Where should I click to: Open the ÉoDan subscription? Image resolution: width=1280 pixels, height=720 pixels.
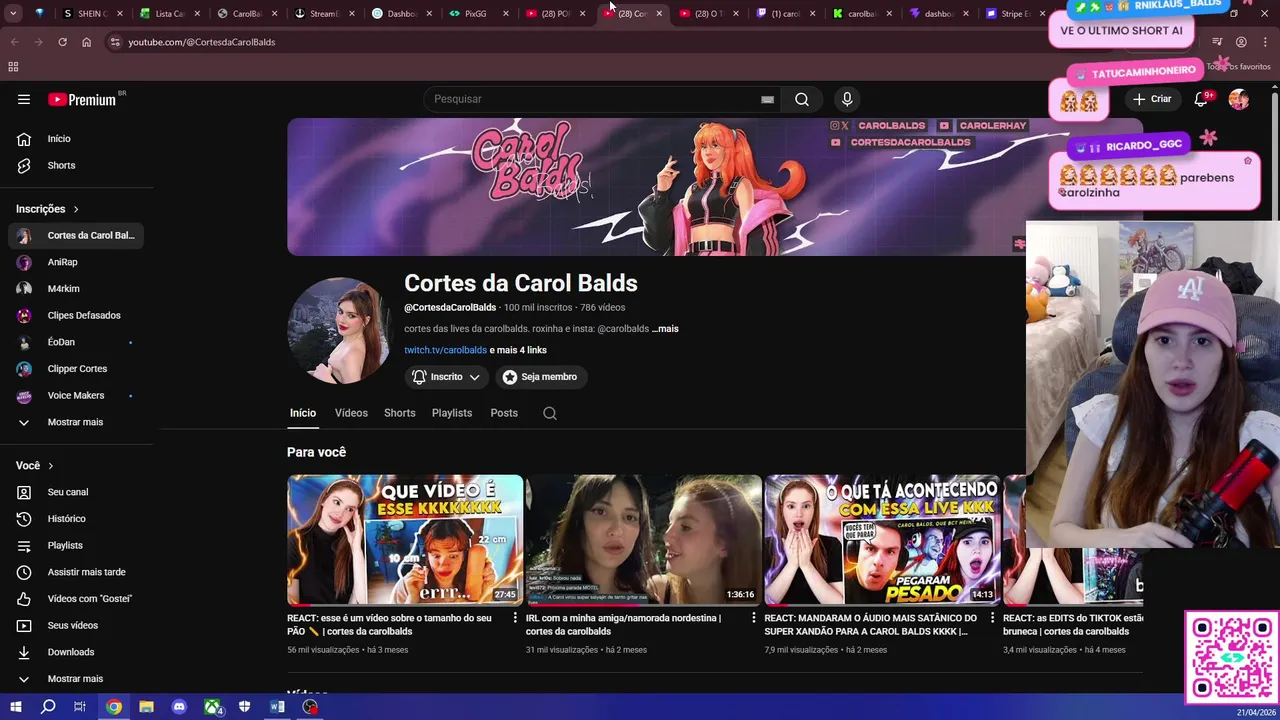click(x=77, y=342)
